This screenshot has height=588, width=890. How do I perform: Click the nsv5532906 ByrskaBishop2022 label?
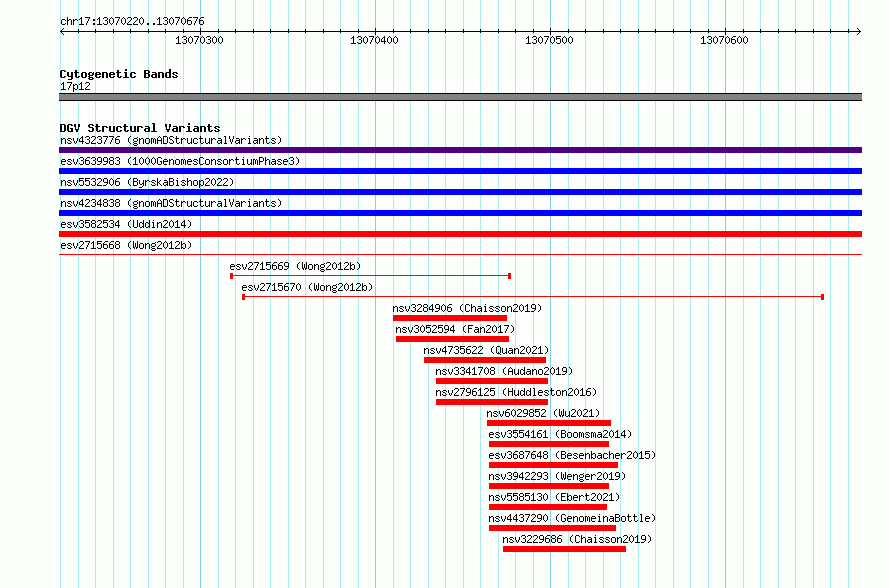(x=147, y=182)
